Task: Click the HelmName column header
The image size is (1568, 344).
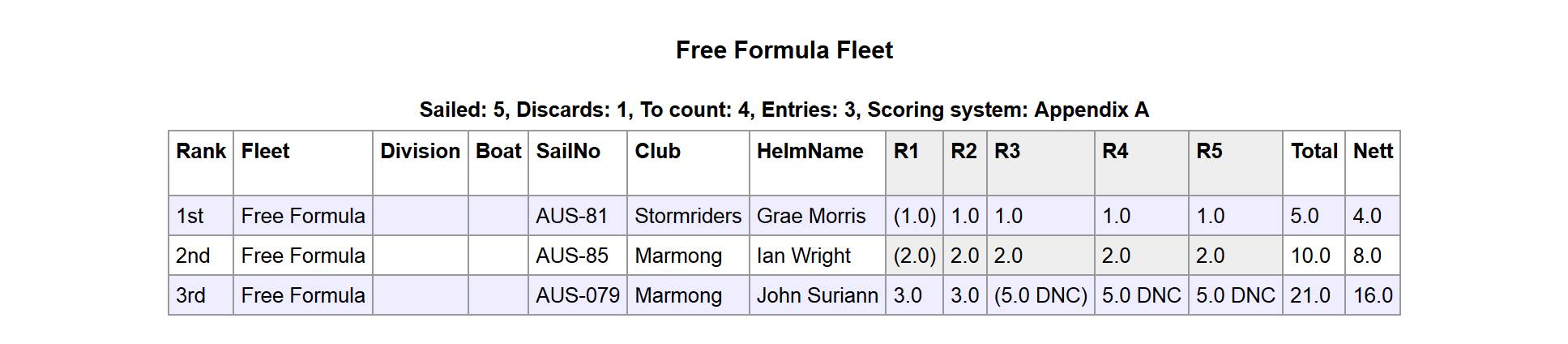Action: pos(810,152)
